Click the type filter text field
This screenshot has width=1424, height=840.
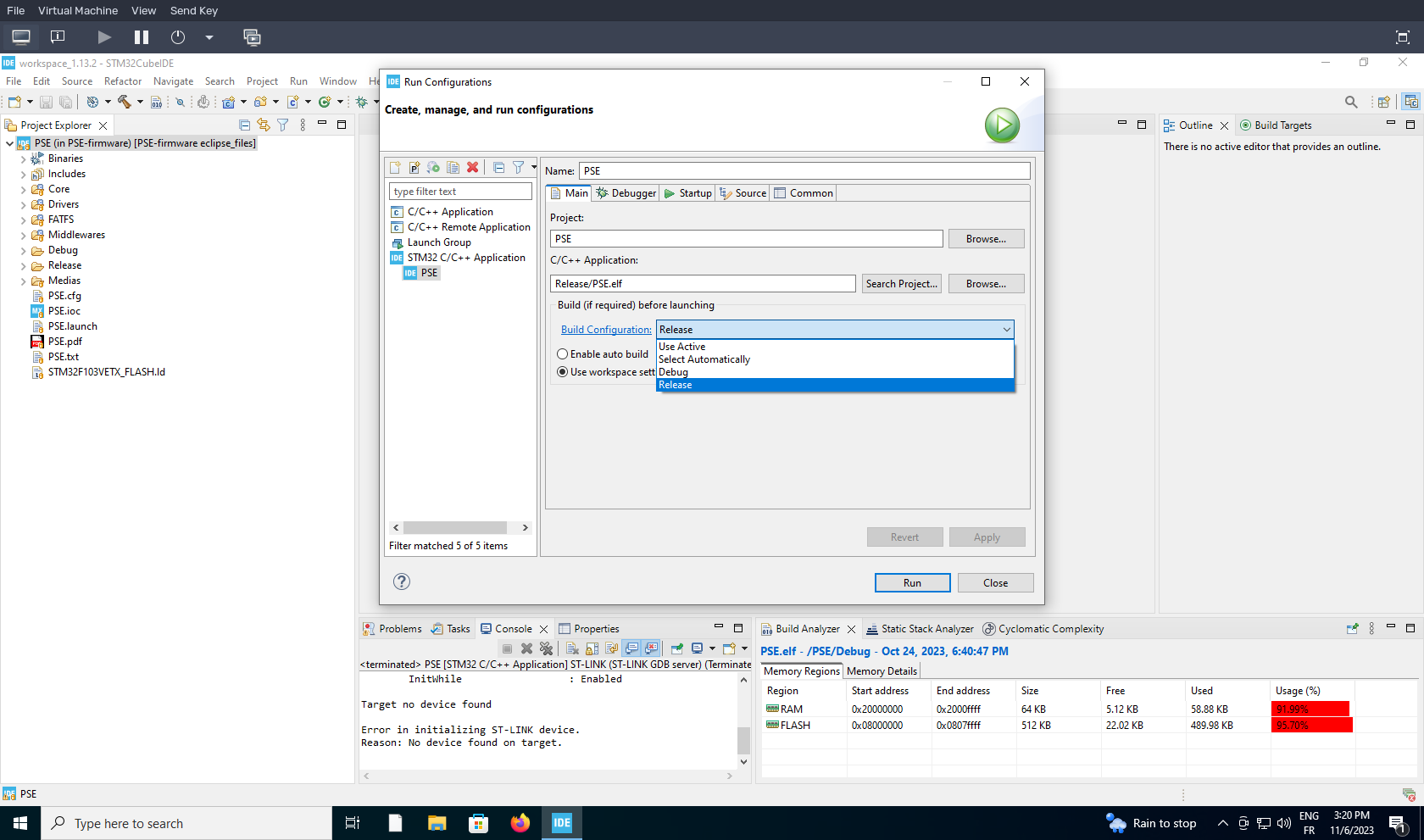[460, 192]
